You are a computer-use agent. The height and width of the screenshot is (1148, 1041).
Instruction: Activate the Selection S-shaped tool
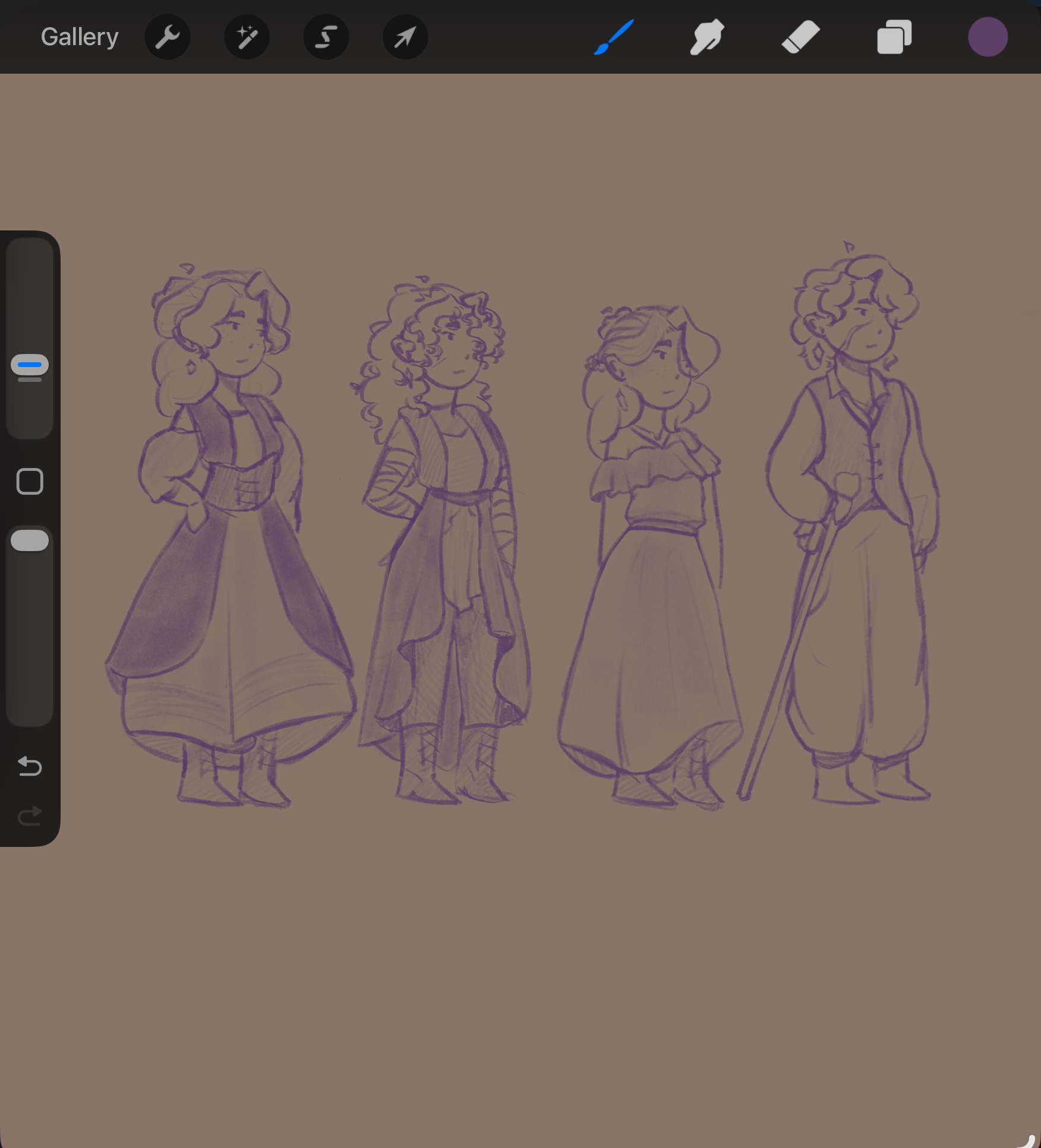point(326,37)
